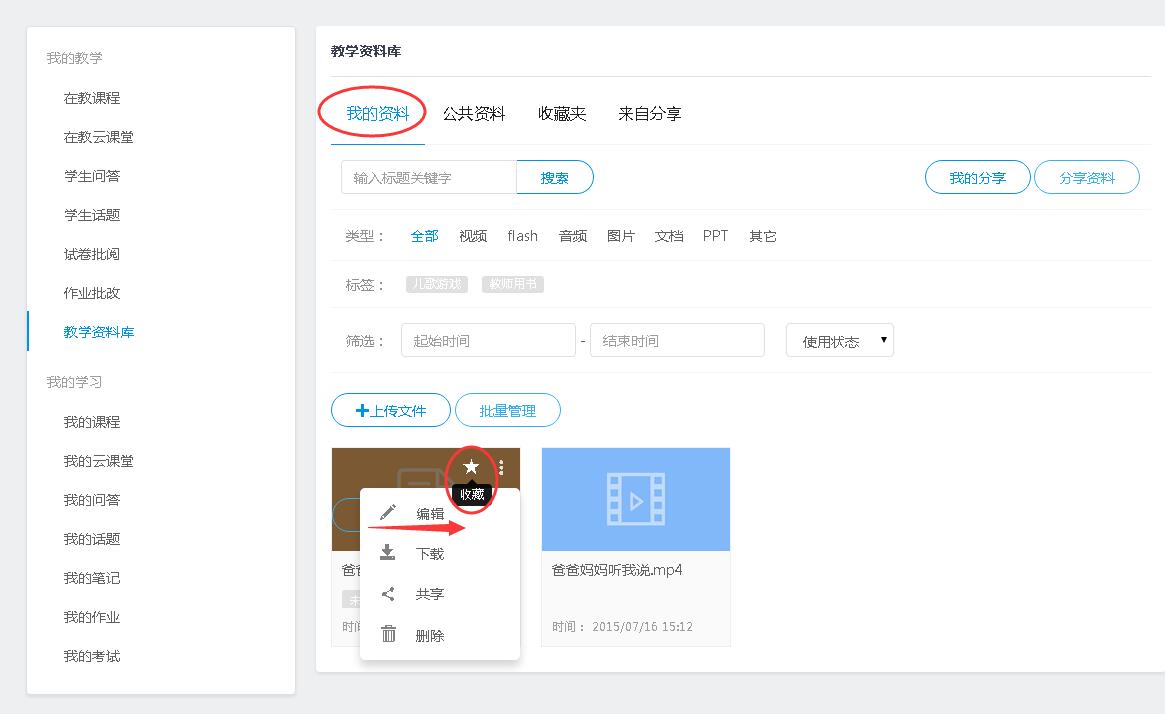Open 我的话题 in sidebar
1165x714 pixels.
(91, 539)
